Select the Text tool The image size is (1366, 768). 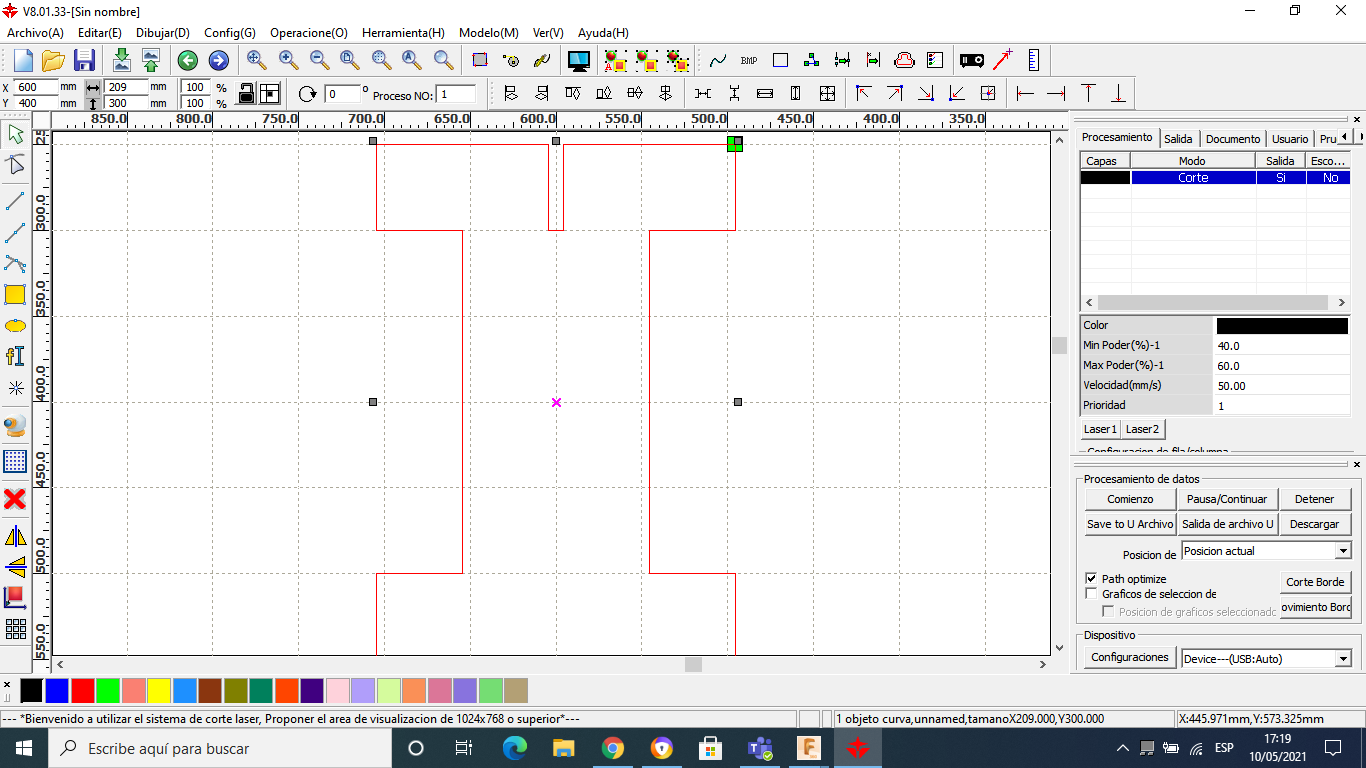[15, 356]
